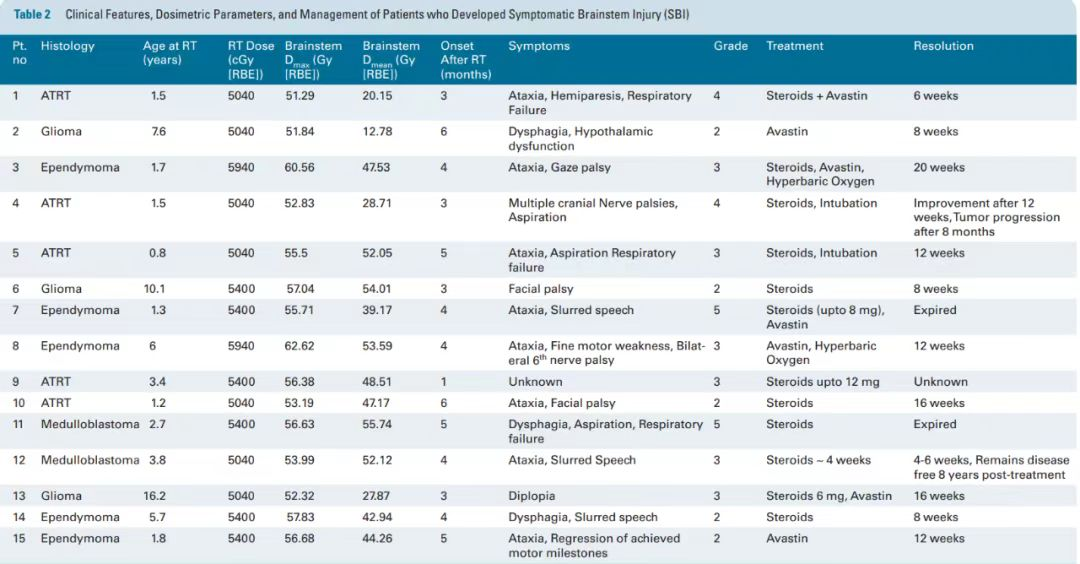The height and width of the screenshot is (564, 1080).
Task: Select the Dmax value '56.38'
Action: (x=299, y=382)
